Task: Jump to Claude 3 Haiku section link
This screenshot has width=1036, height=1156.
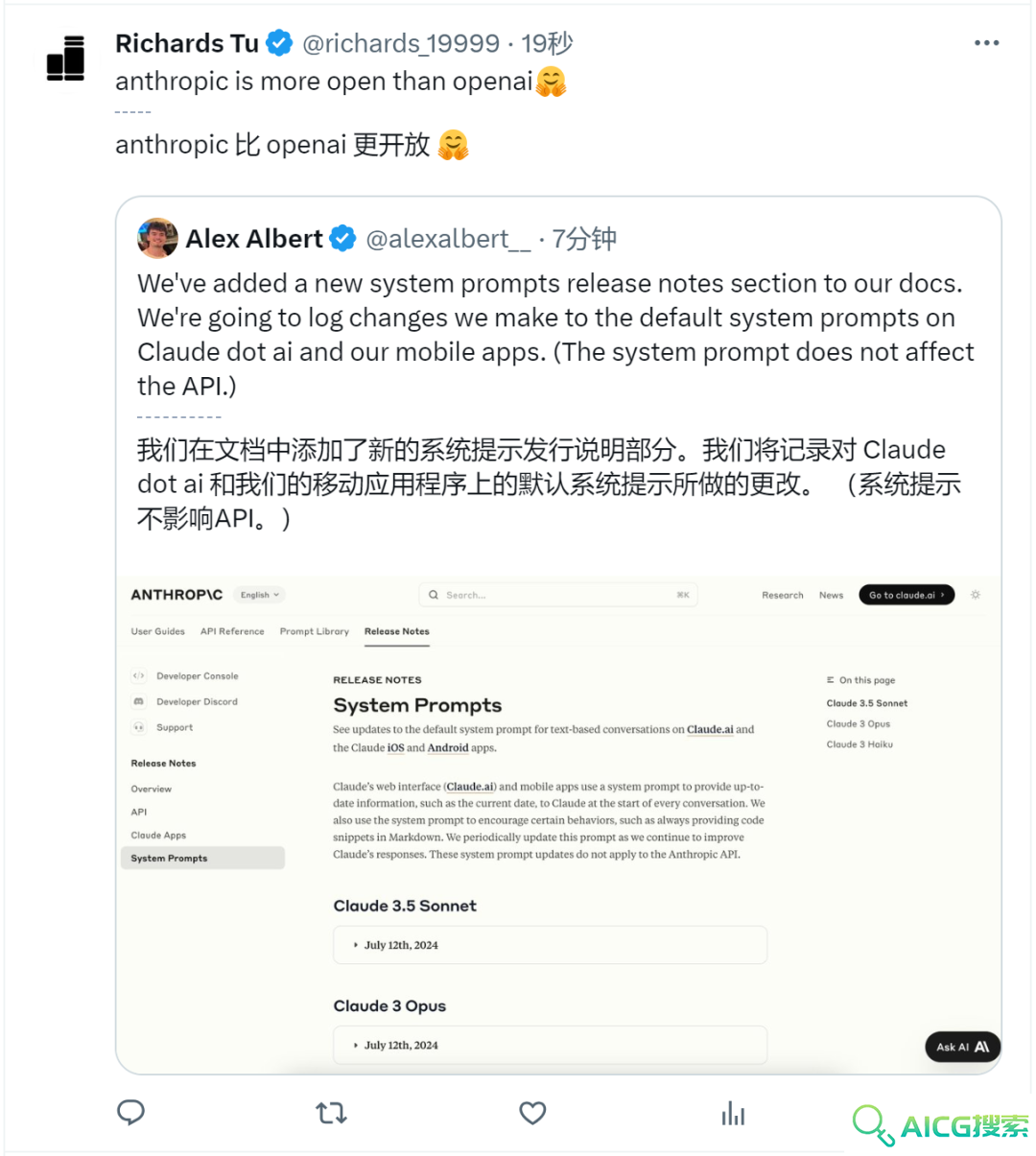Action: 859,744
